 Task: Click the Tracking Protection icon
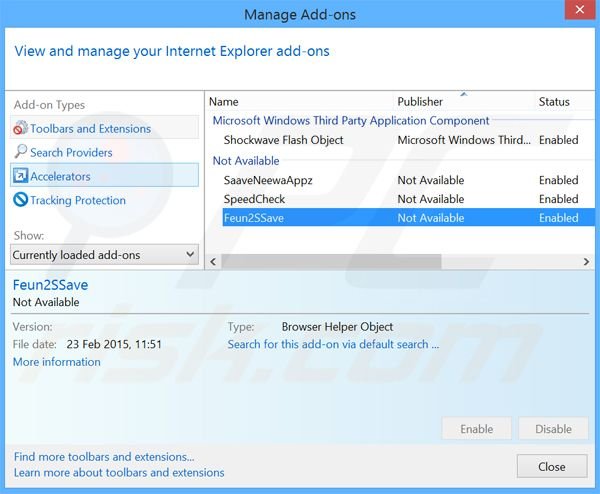[x=20, y=201]
